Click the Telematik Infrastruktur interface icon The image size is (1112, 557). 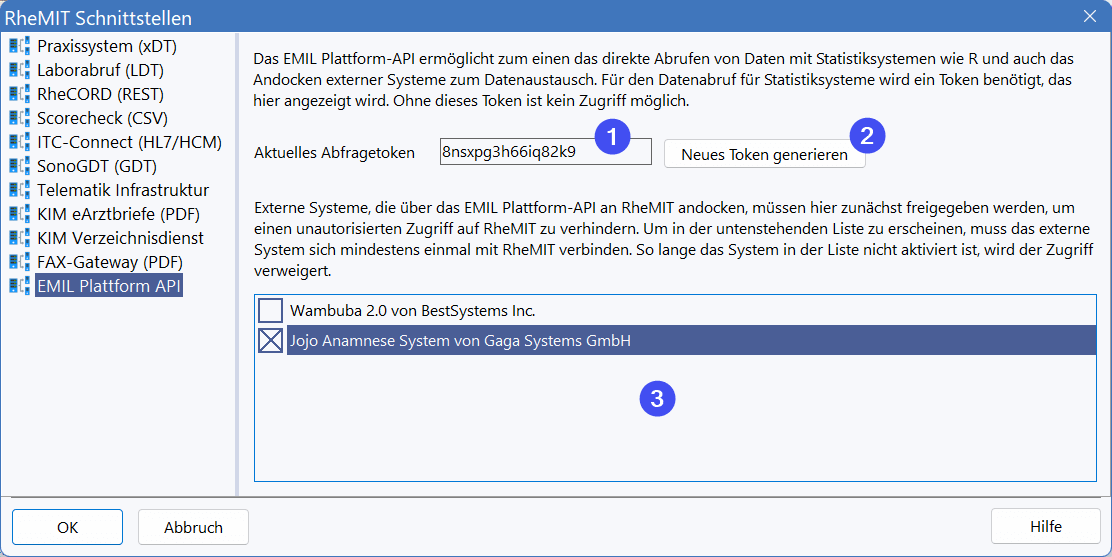[18, 190]
